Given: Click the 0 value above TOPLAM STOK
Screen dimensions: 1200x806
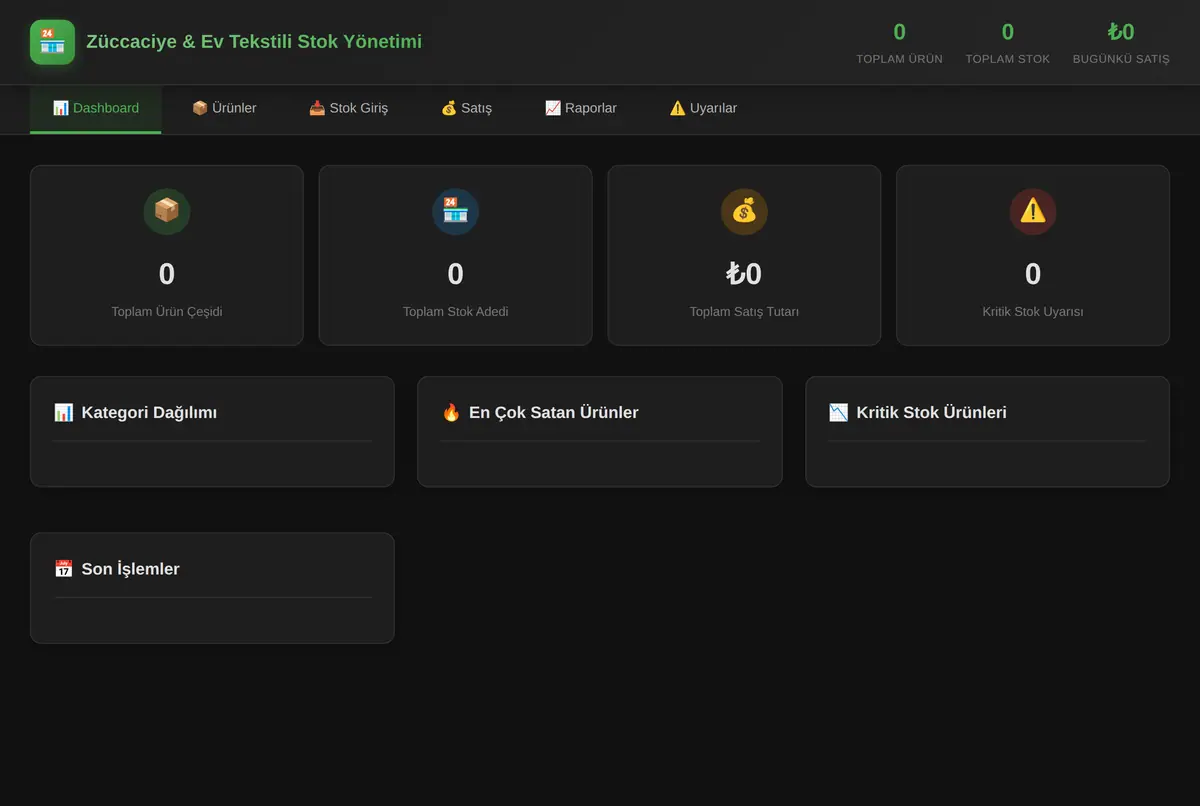Looking at the screenshot, I should (1008, 32).
